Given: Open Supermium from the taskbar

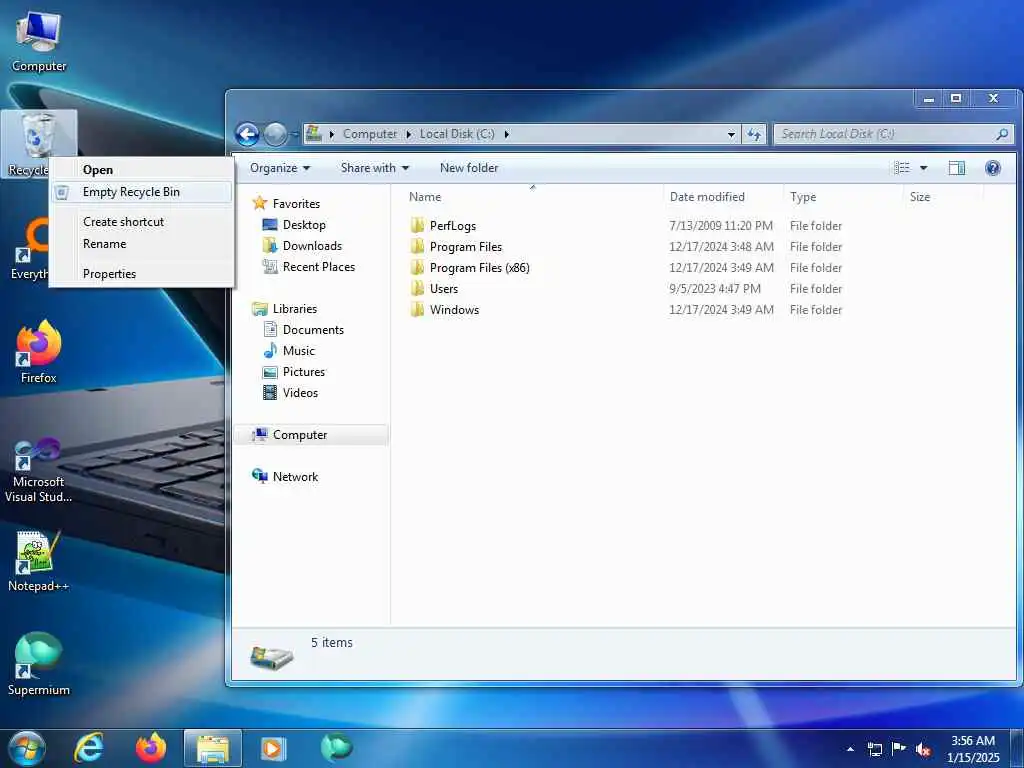Looking at the screenshot, I should (x=336, y=748).
